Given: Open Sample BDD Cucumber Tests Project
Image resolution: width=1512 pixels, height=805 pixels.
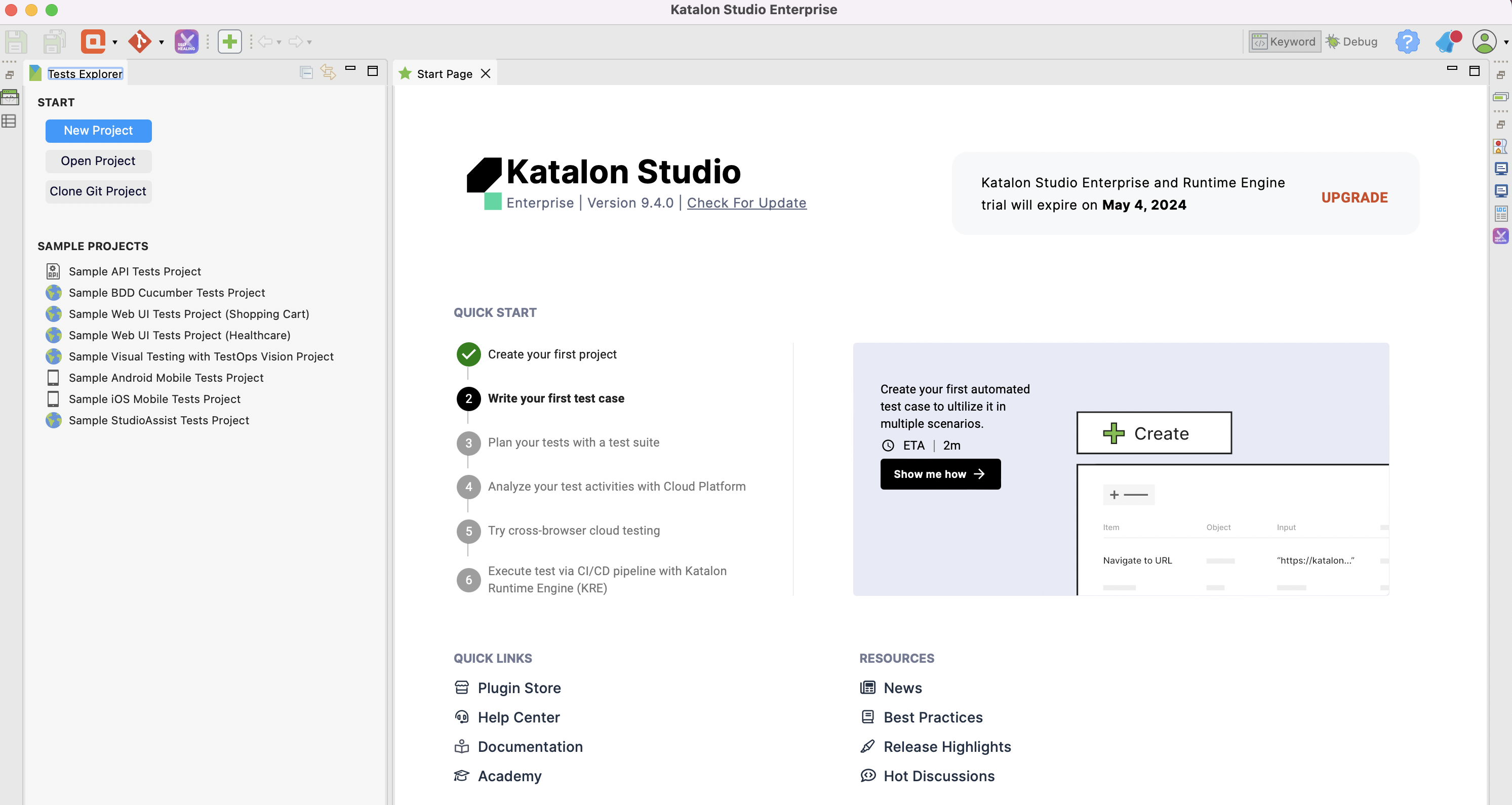Looking at the screenshot, I should point(155,293).
